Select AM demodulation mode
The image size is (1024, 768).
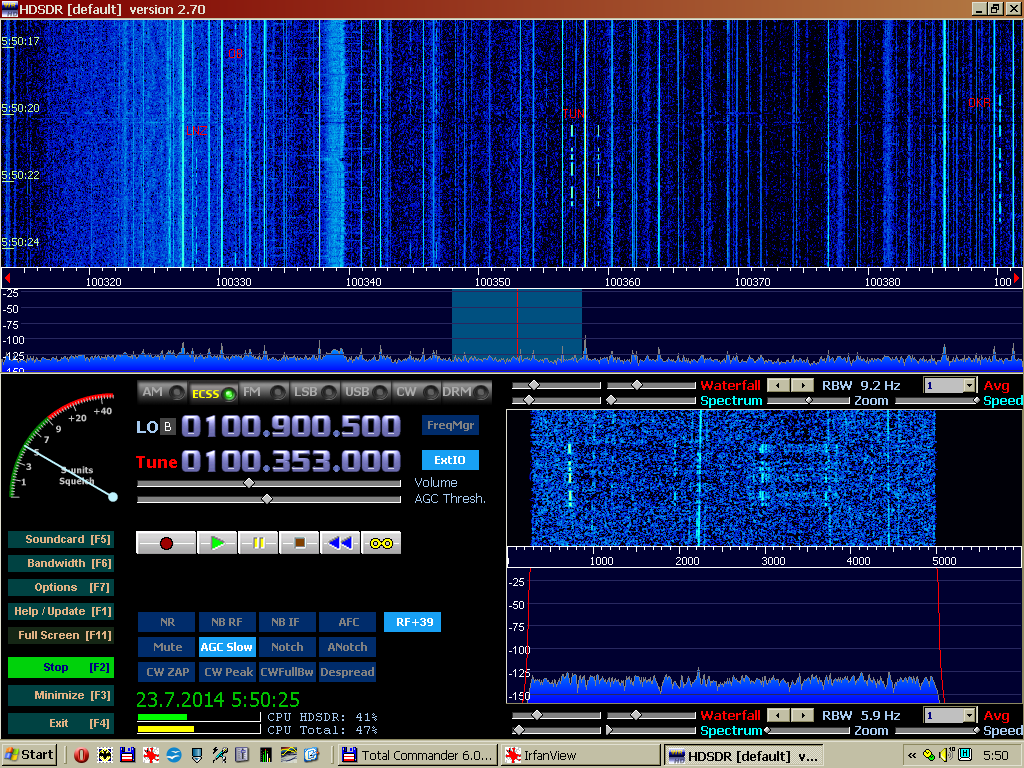(x=162, y=392)
